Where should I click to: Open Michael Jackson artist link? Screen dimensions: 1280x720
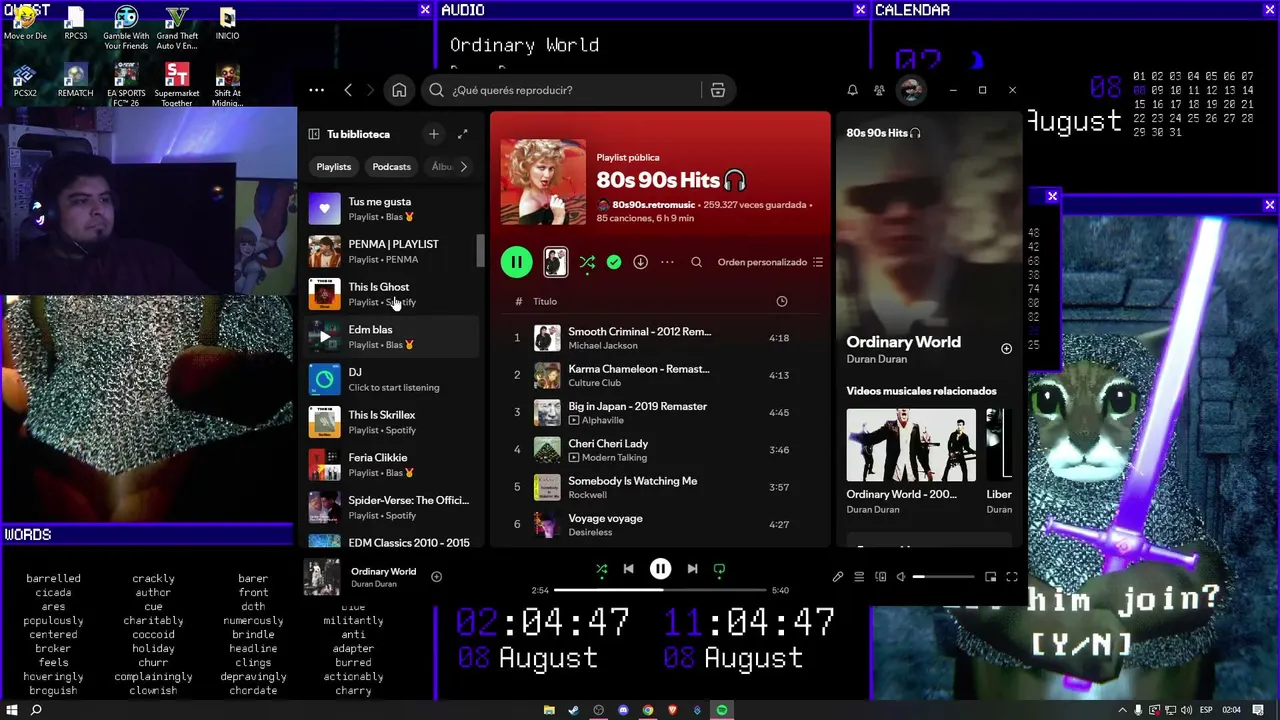pos(603,345)
